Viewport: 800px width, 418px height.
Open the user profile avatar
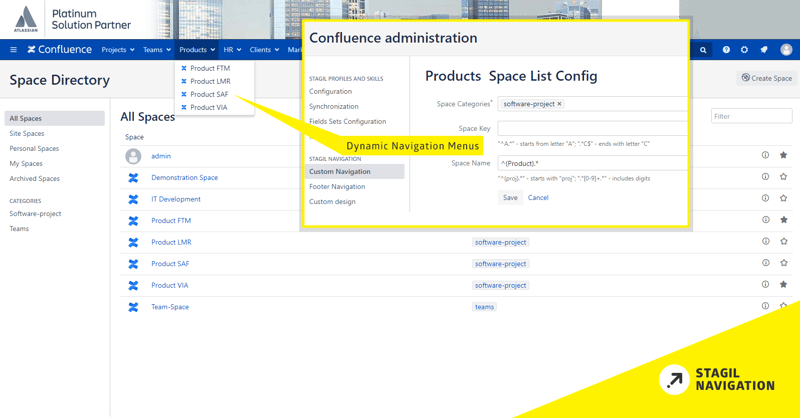tap(786, 50)
